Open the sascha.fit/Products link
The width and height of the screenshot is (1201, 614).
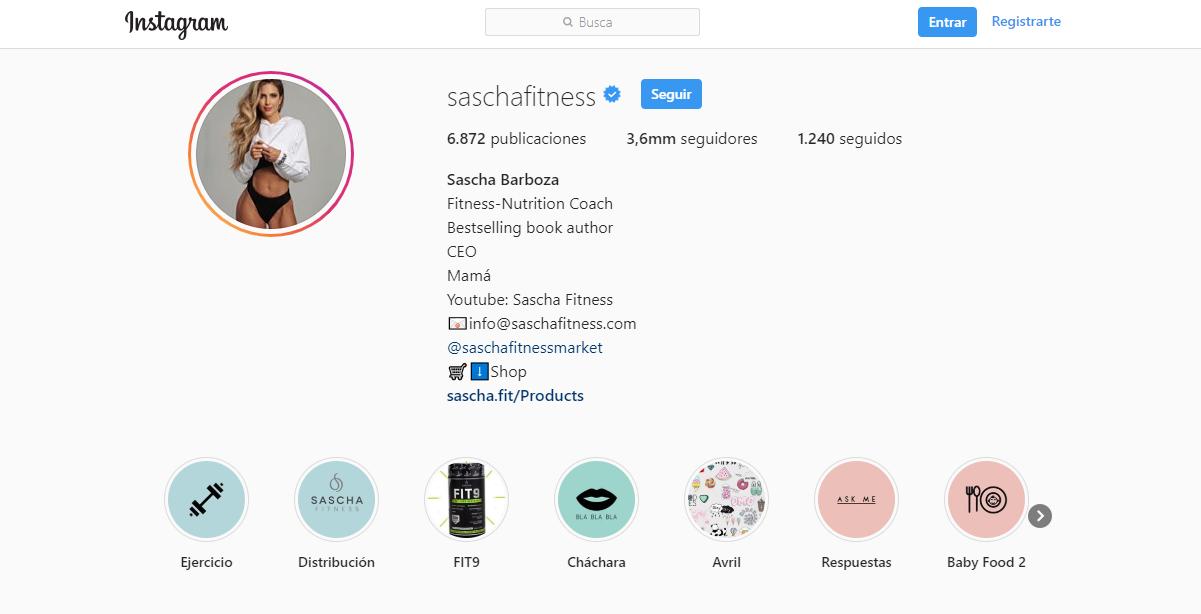point(515,396)
